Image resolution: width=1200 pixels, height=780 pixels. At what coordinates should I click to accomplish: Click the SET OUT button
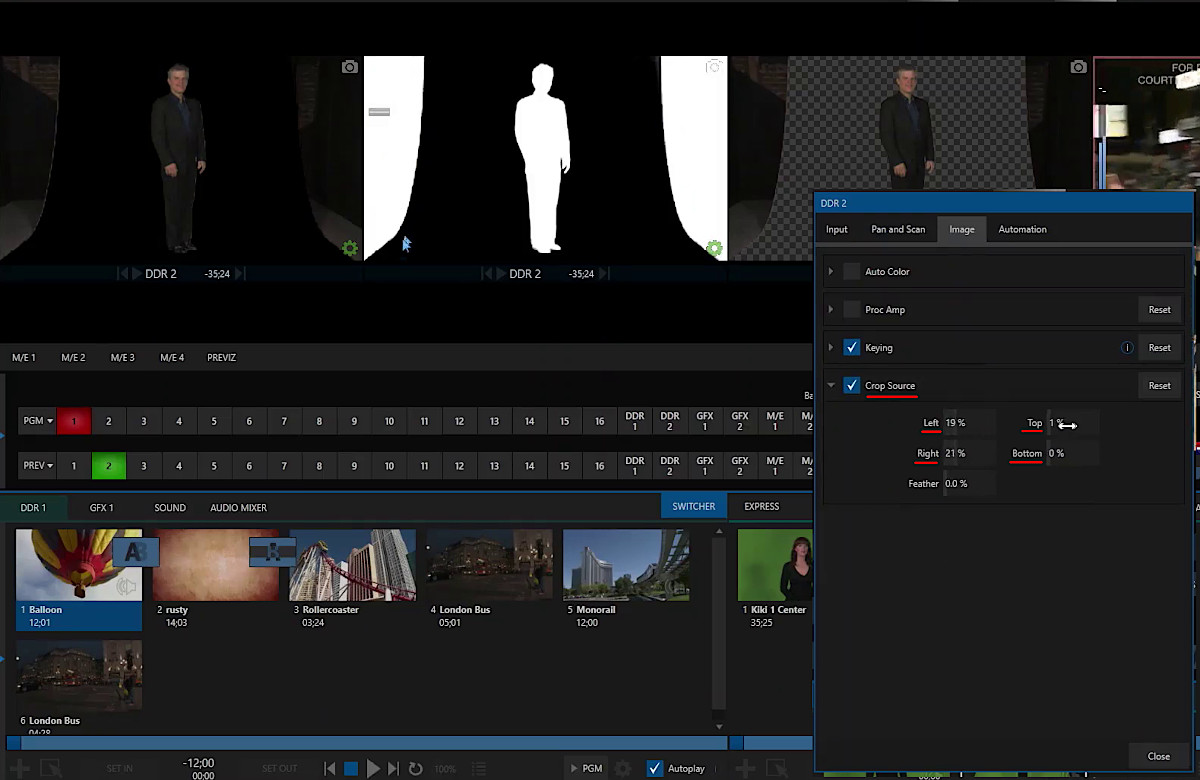point(279,768)
